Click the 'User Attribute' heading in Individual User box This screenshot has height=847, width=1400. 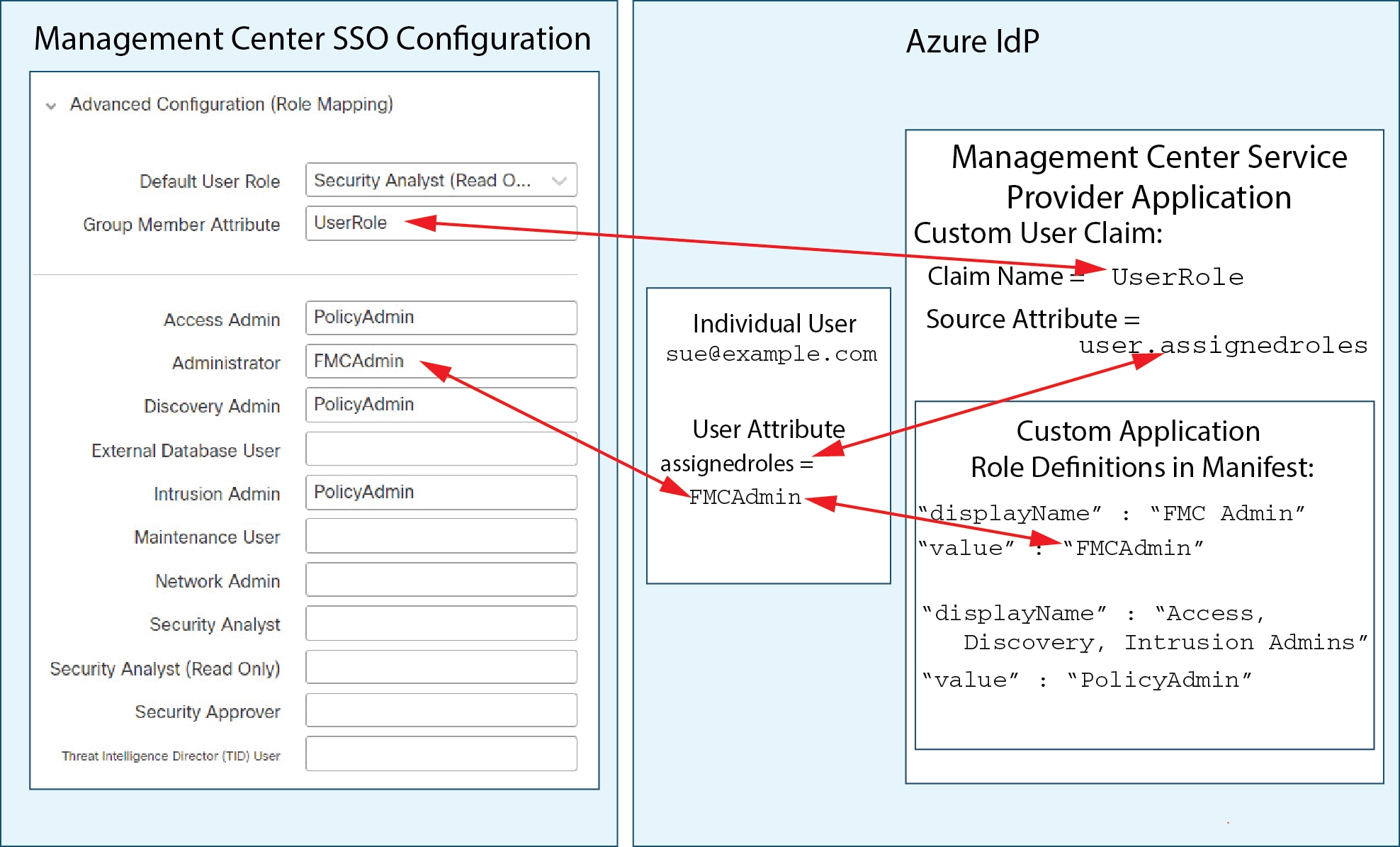769,429
